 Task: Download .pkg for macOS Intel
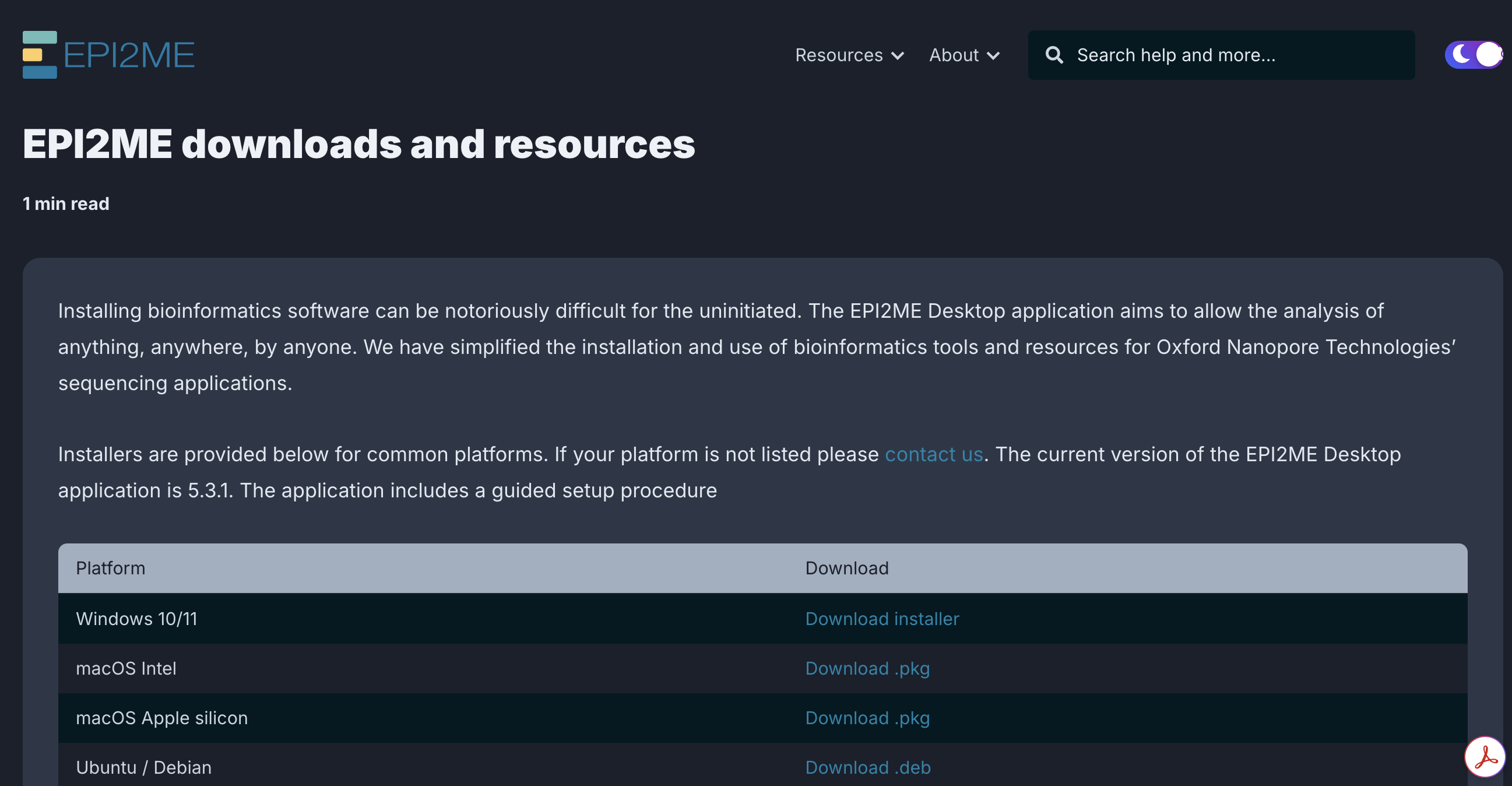pyautogui.click(x=867, y=668)
